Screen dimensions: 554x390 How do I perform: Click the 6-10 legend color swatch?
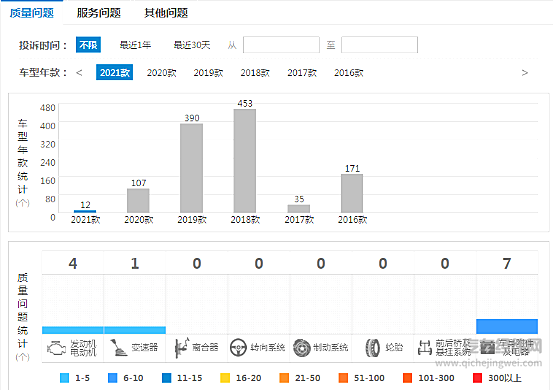[x=112, y=378]
